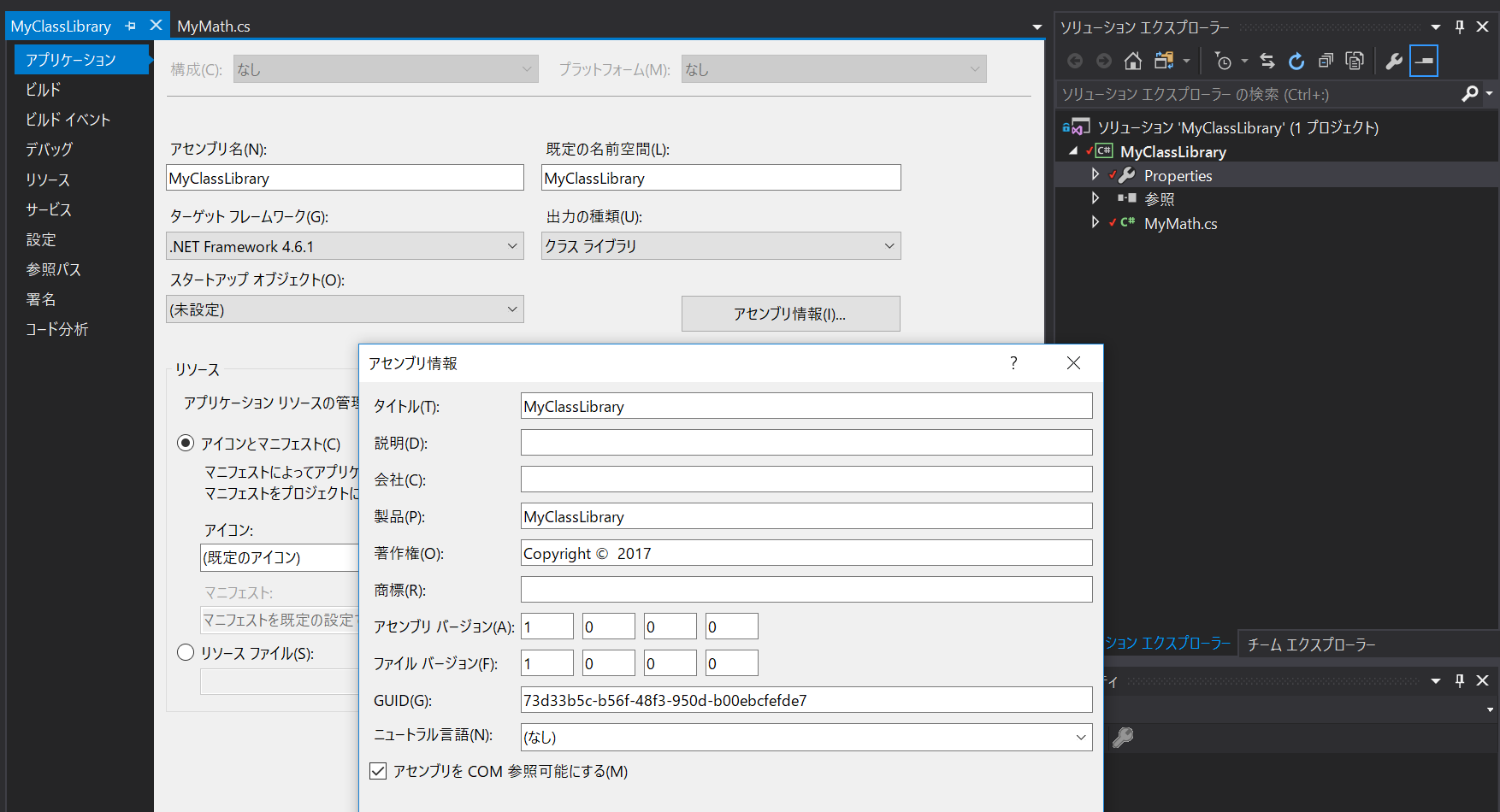Open the document tabs overflow dropdown arrow
Image resolution: width=1500 pixels, height=812 pixels.
1037,27
